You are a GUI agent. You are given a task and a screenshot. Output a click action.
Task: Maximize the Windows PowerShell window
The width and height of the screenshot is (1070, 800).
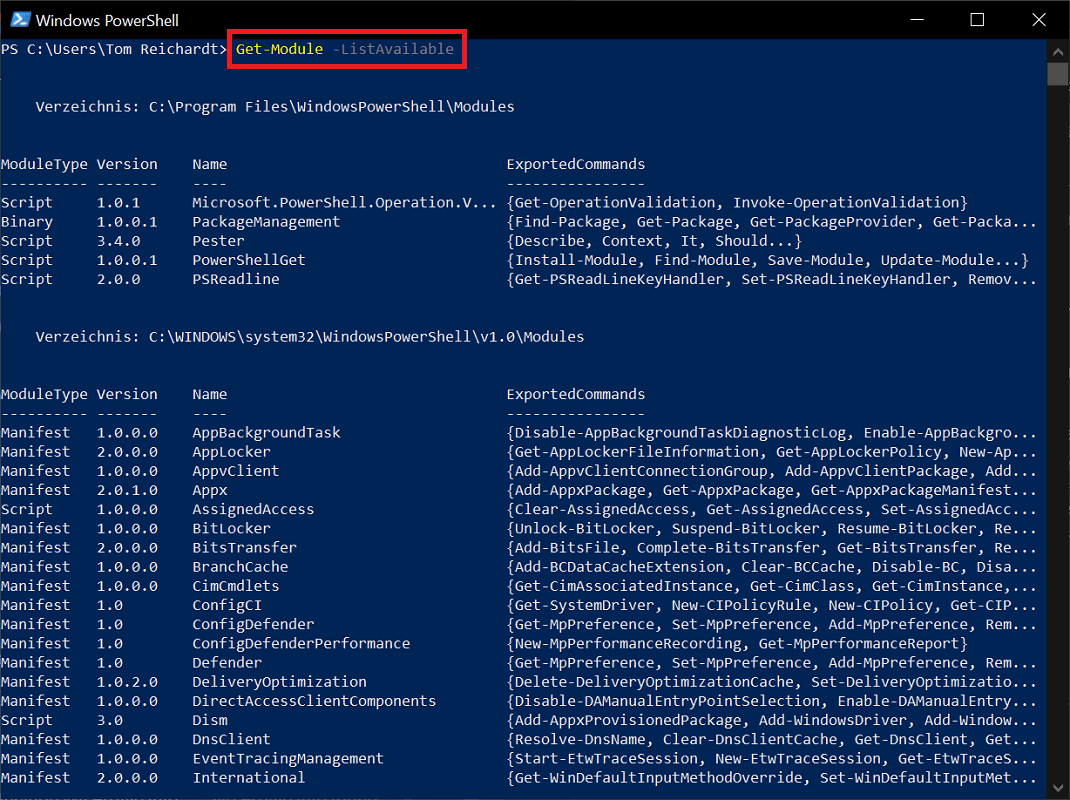click(x=977, y=20)
